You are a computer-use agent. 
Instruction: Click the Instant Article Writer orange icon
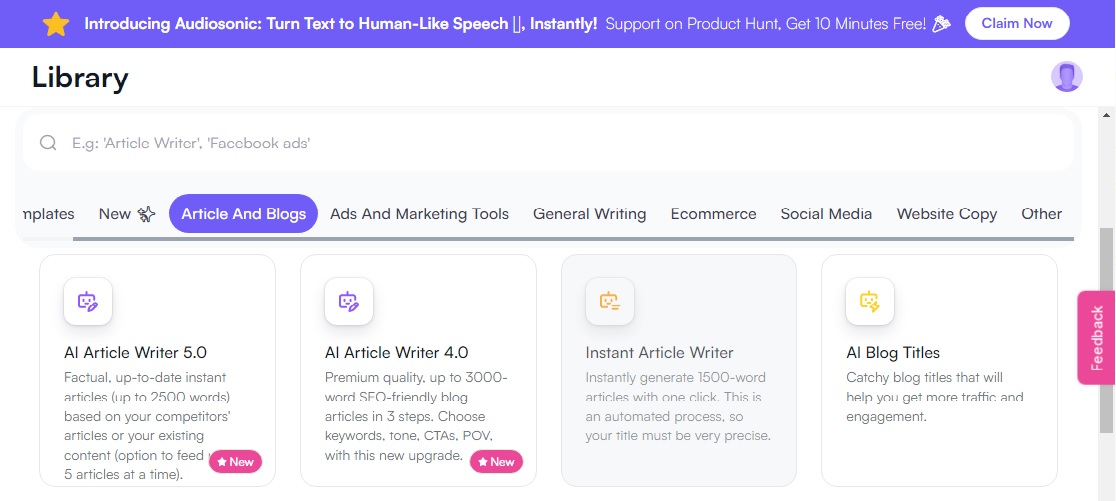[x=609, y=301]
